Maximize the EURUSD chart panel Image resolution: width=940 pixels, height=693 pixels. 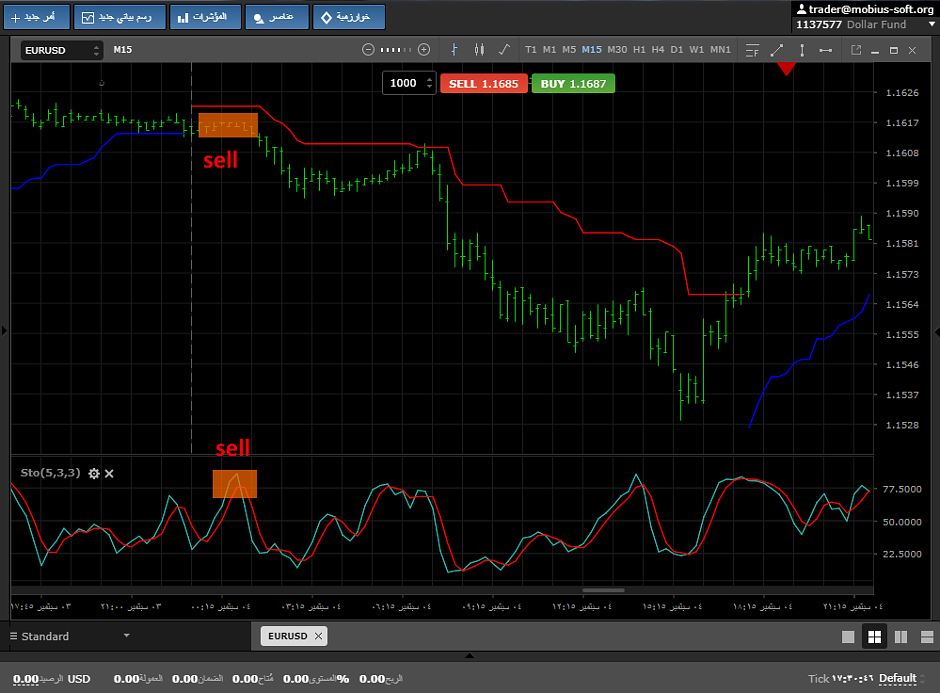[894, 50]
